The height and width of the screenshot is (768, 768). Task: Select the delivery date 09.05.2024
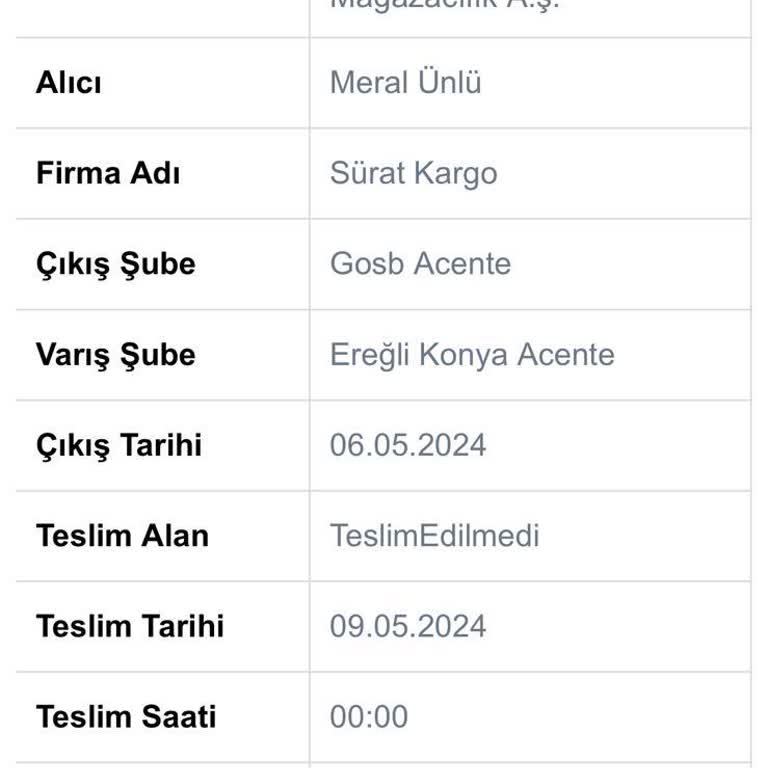(408, 627)
